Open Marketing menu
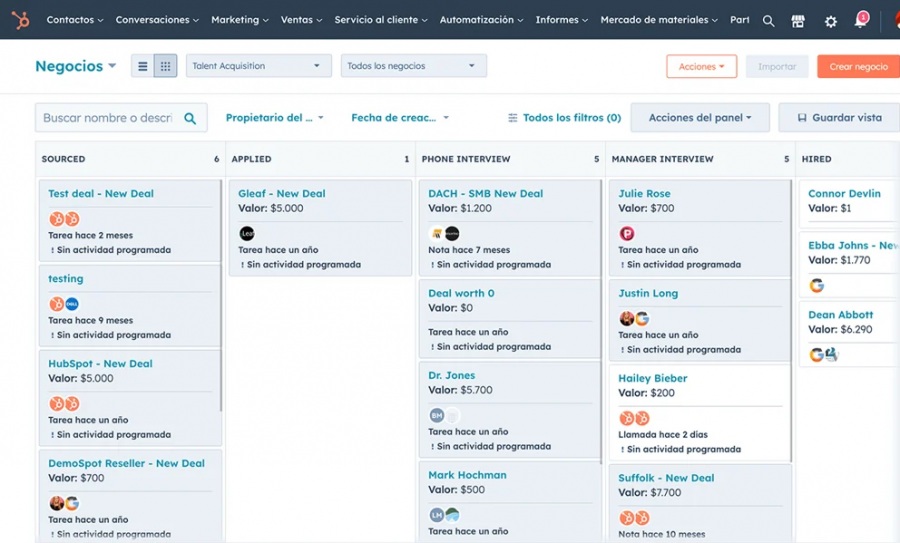Viewport: 900px width, 543px height. click(x=240, y=20)
